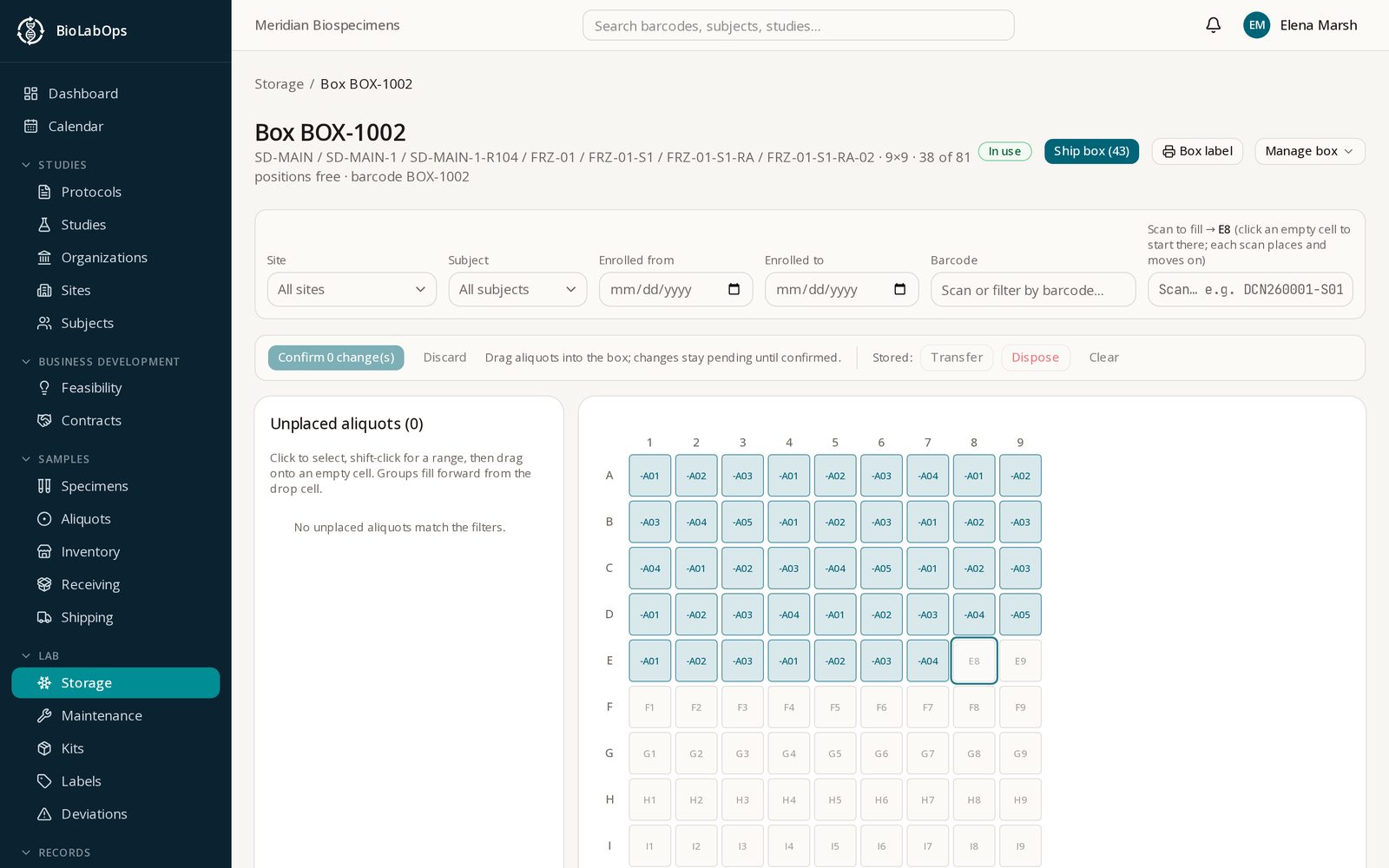Open notifications bell
1389x868 pixels.
click(x=1214, y=25)
